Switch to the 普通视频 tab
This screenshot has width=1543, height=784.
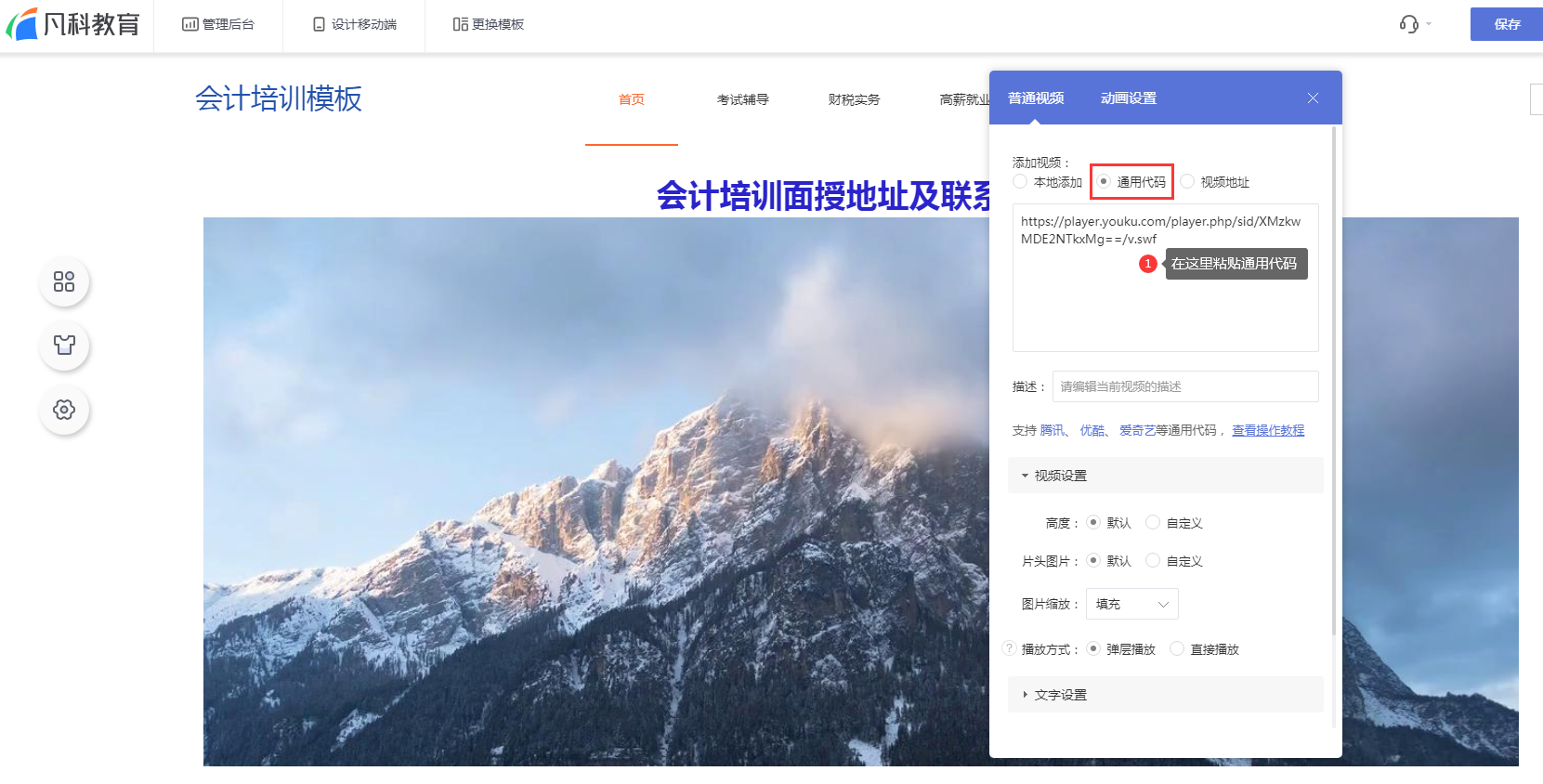coord(1036,98)
